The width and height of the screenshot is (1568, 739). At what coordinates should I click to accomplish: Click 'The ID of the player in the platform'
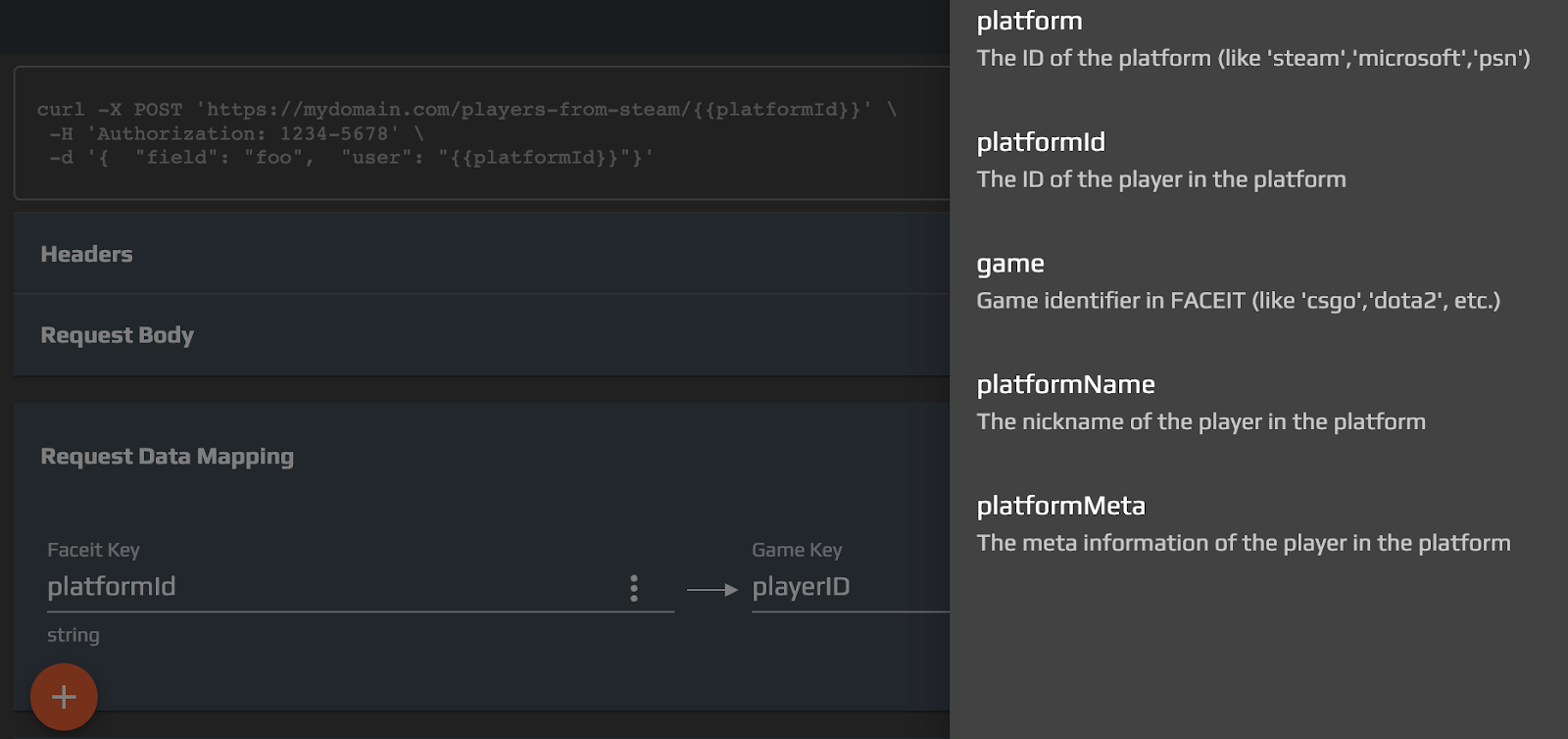1161,179
